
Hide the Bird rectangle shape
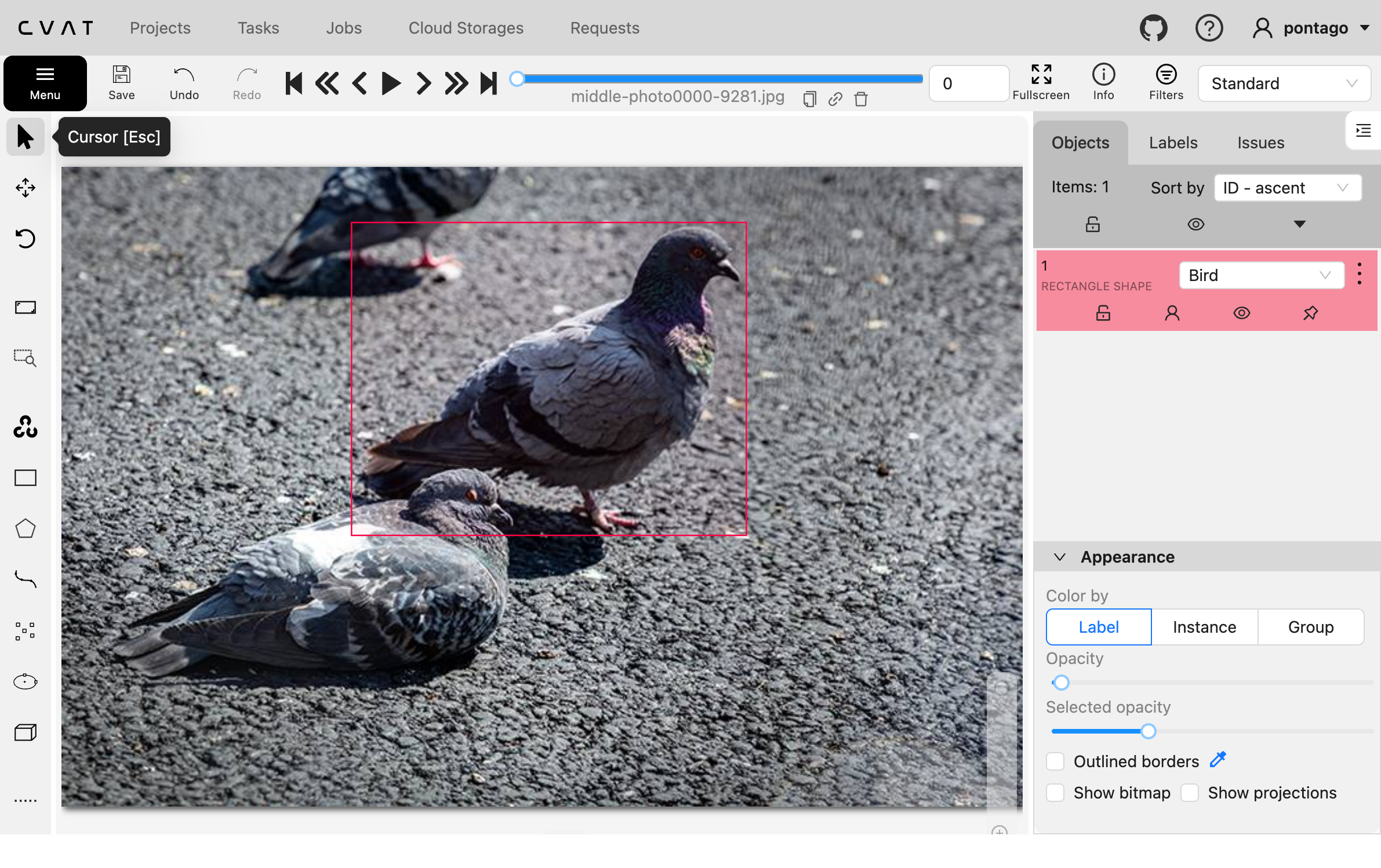1241,313
